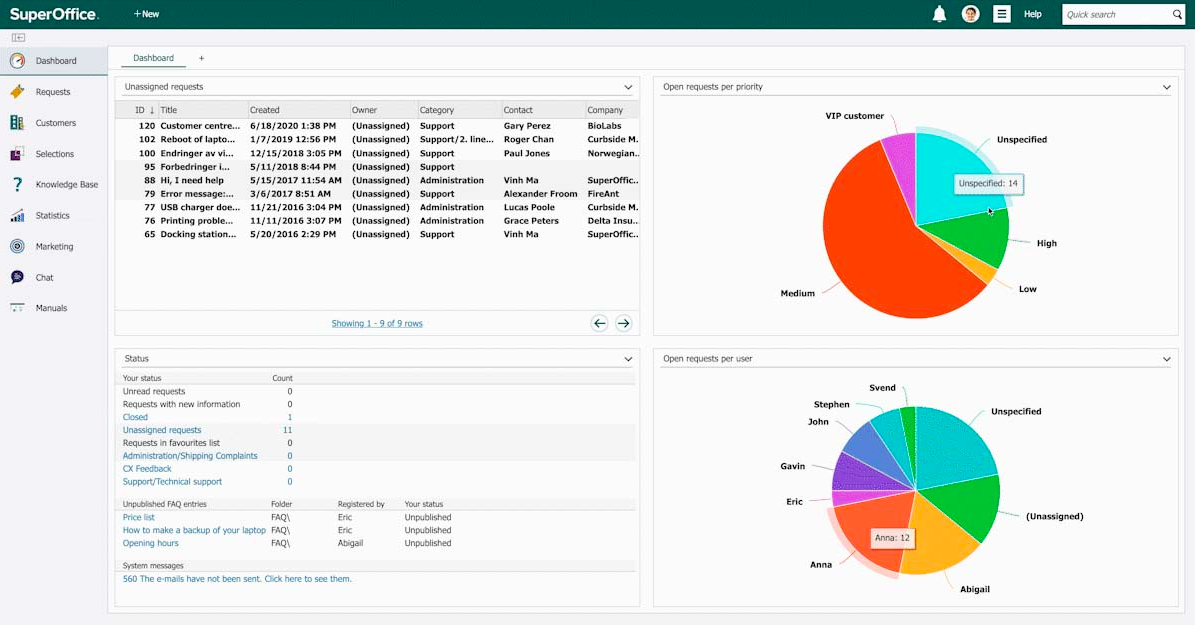
Task: Expand Unassigned requests panel dropdown
Action: [628, 87]
